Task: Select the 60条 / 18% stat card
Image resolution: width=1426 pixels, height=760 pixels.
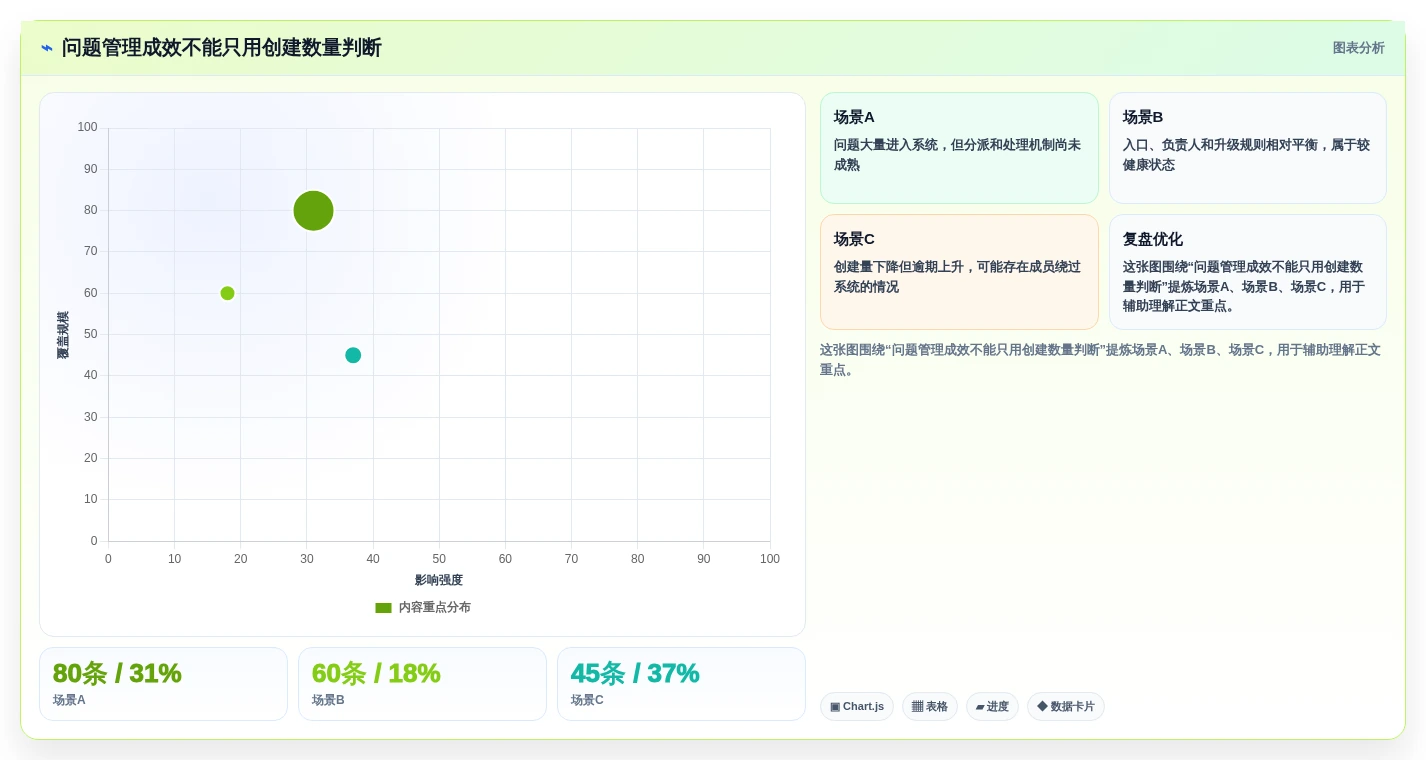Action: [x=422, y=684]
